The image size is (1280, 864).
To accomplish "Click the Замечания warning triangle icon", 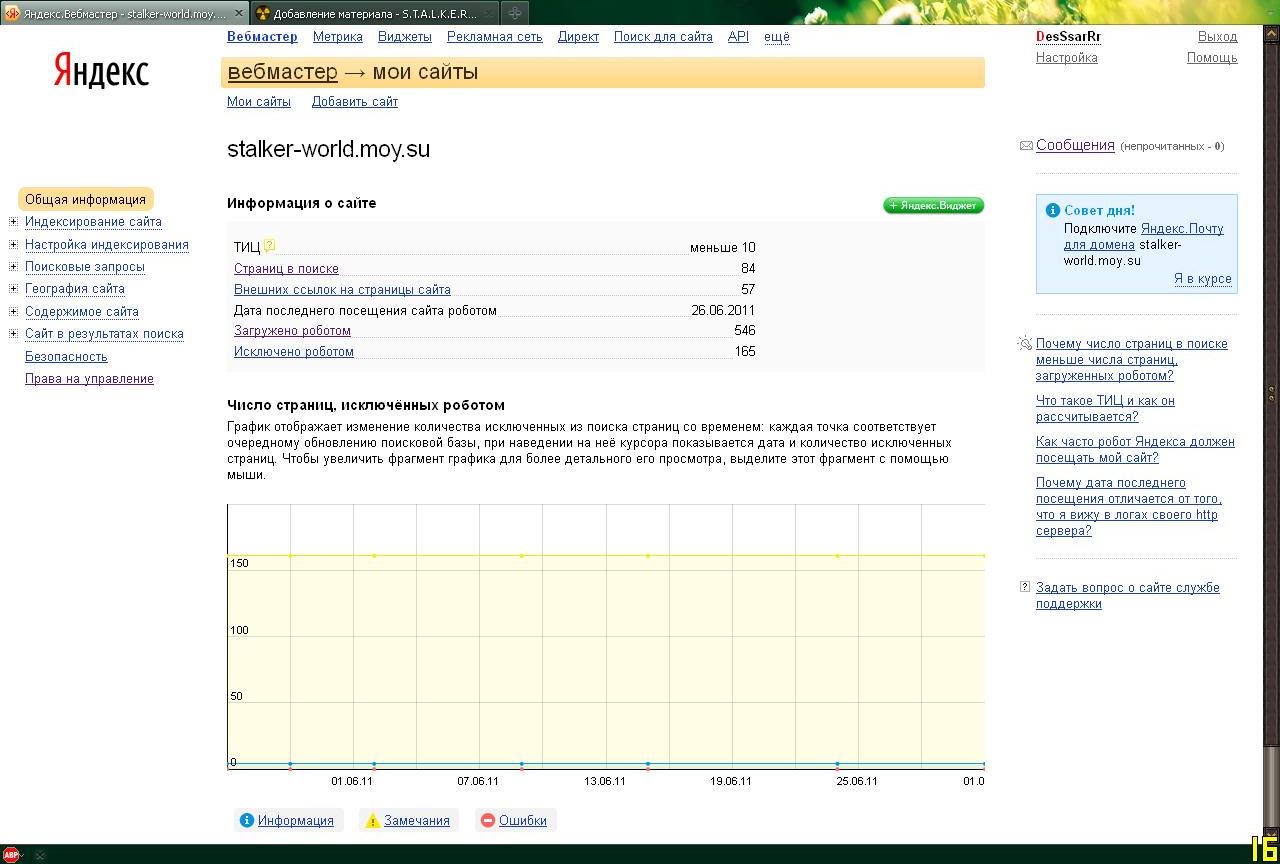I will (373, 821).
